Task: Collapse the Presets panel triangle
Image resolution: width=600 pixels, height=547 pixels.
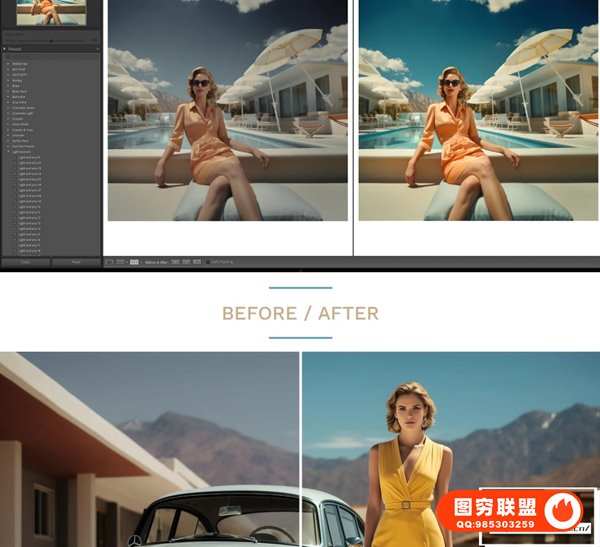Action: (x=4, y=48)
